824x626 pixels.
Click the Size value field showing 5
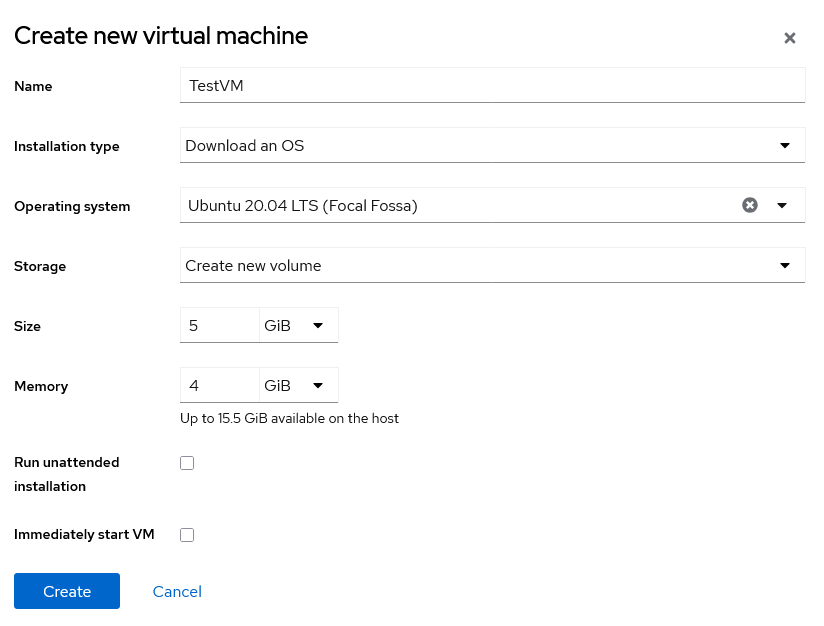pyautogui.click(x=219, y=326)
